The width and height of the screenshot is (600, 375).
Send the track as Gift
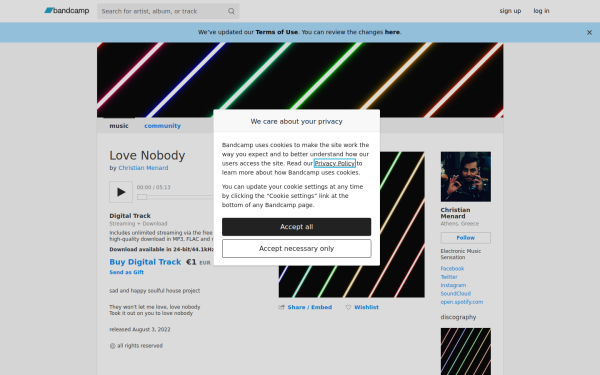(x=127, y=272)
